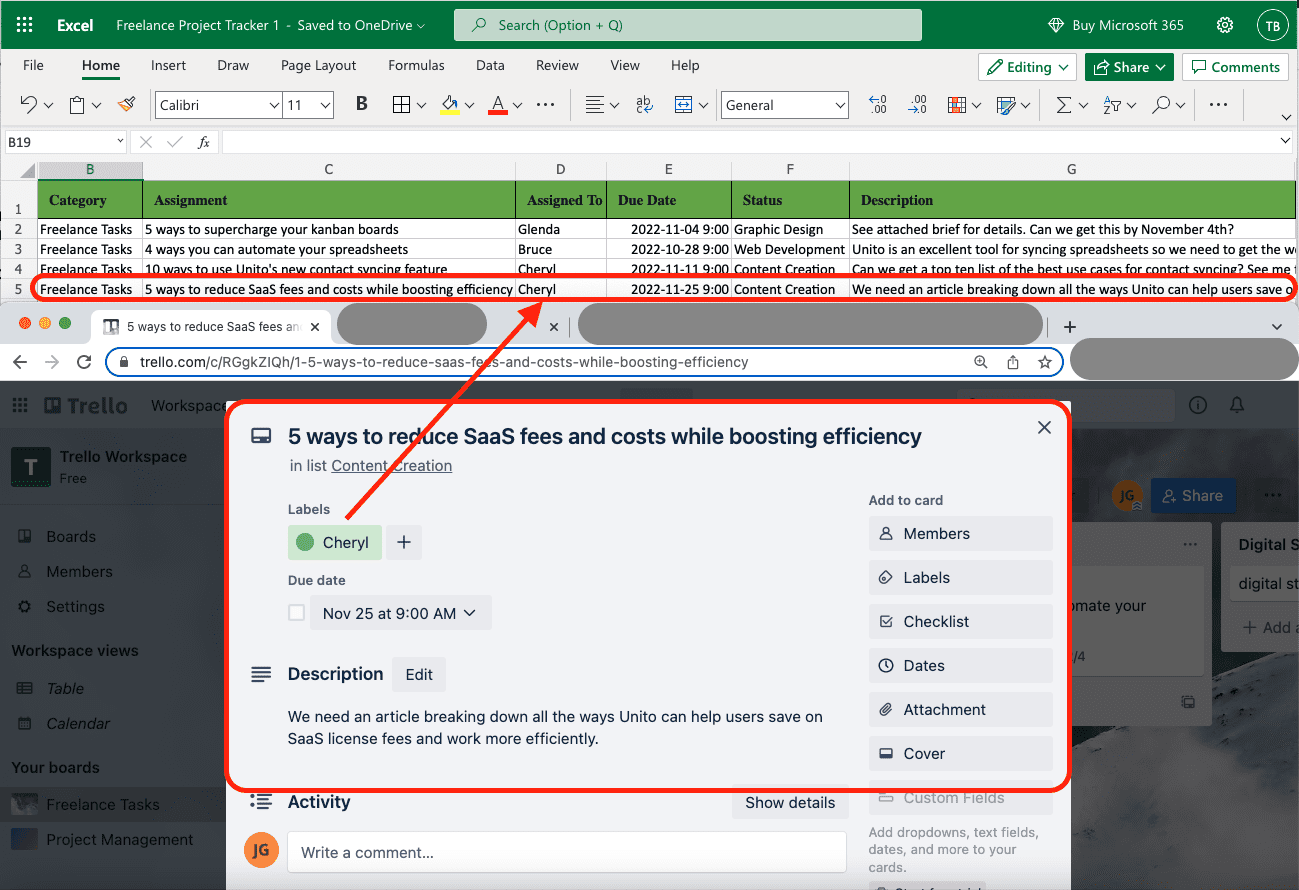Select column C header
The height and width of the screenshot is (890, 1299).
click(329, 170)
